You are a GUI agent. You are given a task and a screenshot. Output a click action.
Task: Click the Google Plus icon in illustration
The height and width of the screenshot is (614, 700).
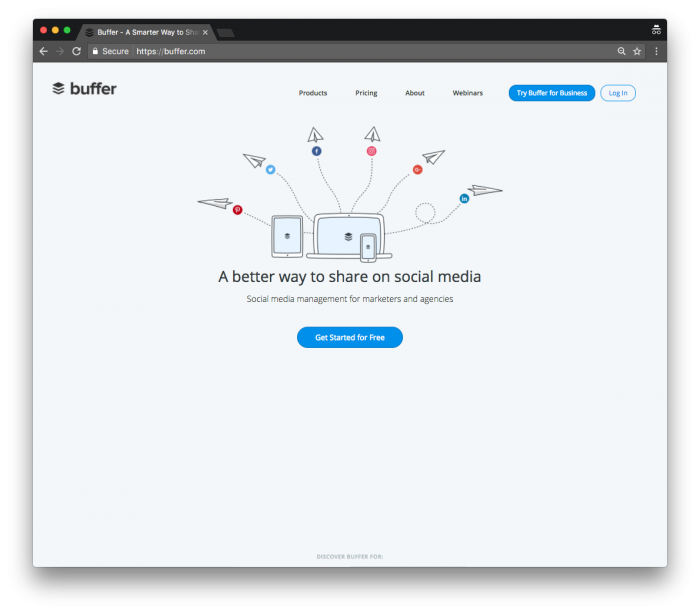pos(417,170)
